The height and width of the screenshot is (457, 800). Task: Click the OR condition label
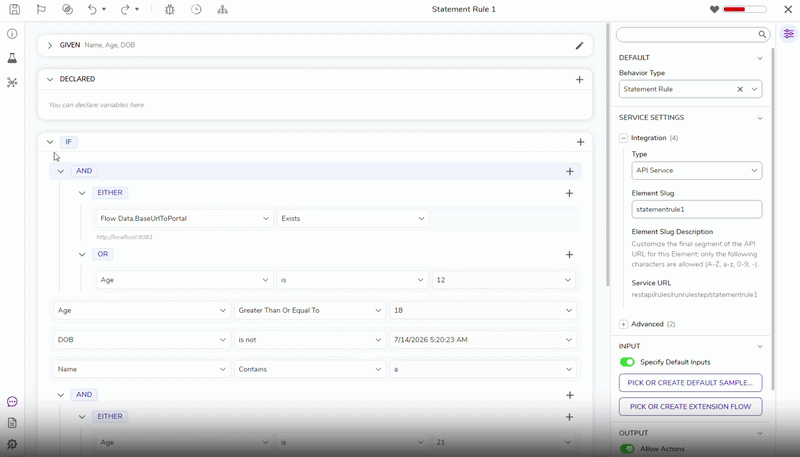click(103, 254)
